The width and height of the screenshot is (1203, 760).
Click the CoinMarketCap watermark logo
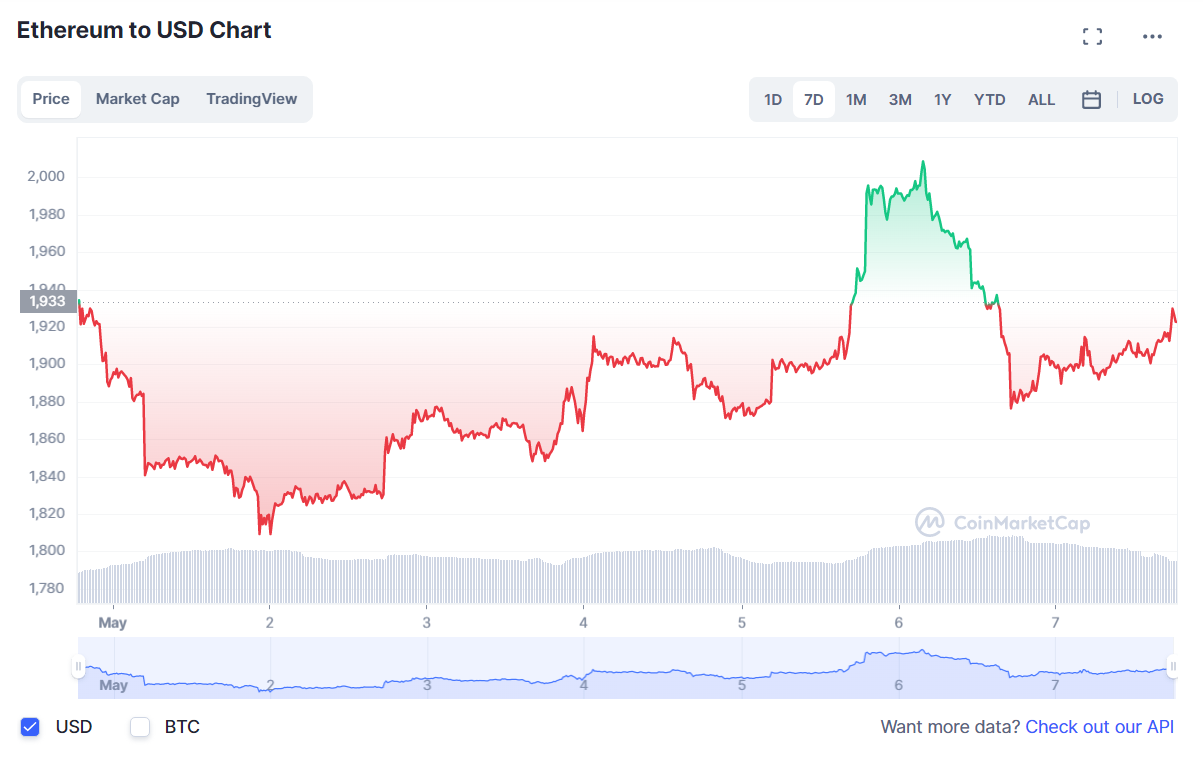click(x=1002, y=522)
